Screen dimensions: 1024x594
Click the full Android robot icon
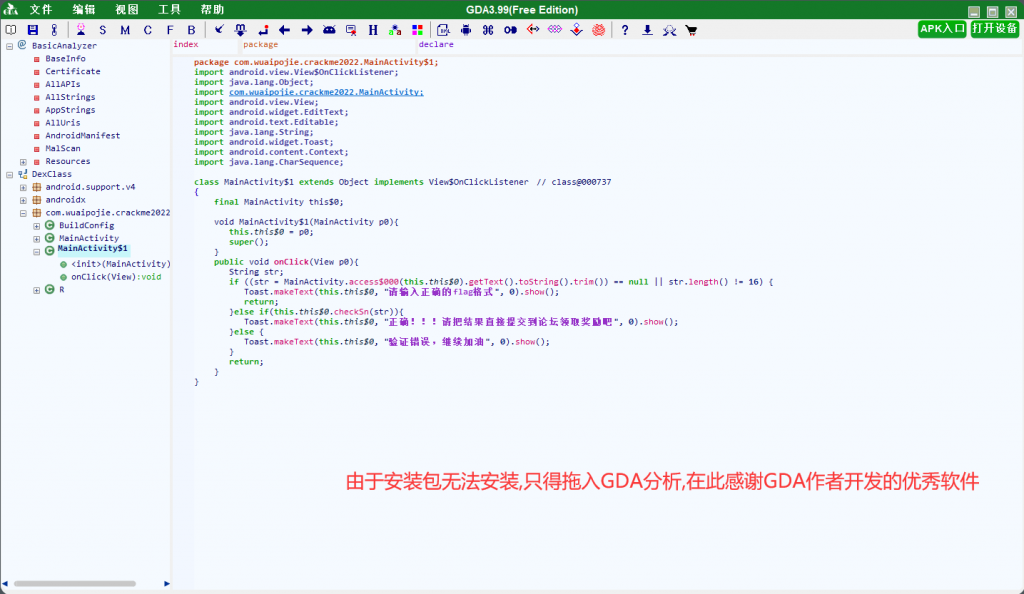[x=466, y=30]
